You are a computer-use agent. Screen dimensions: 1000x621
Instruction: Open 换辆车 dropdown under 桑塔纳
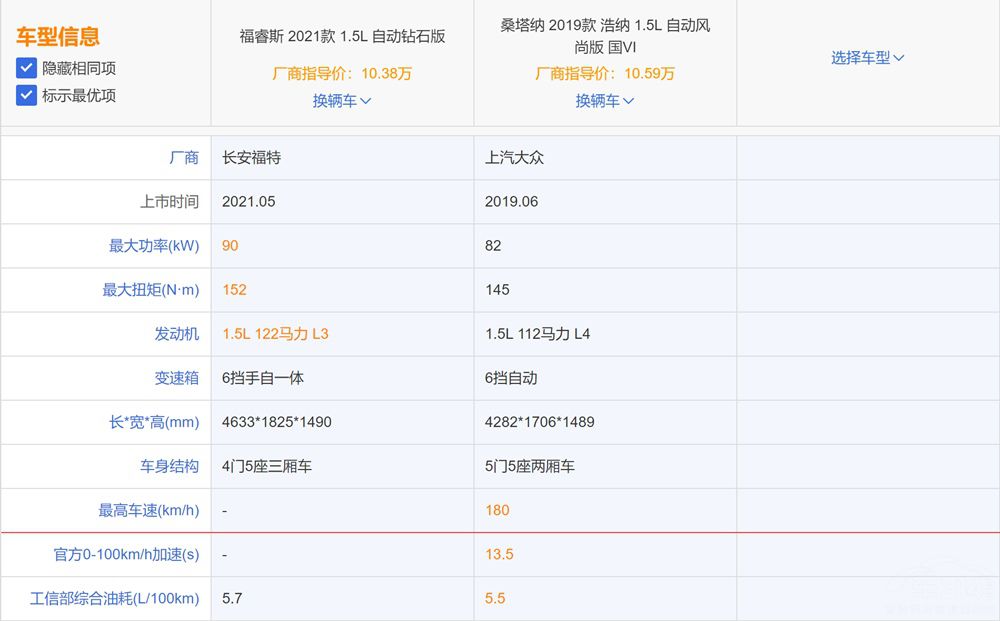(x=605, y=101)
